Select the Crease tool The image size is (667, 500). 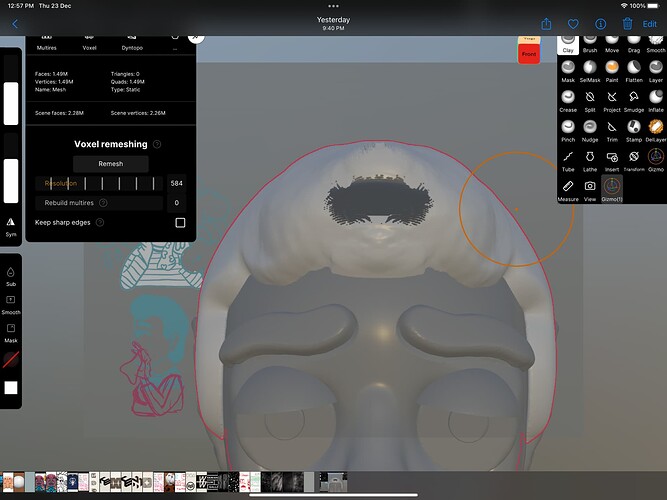tap(568, 101)
